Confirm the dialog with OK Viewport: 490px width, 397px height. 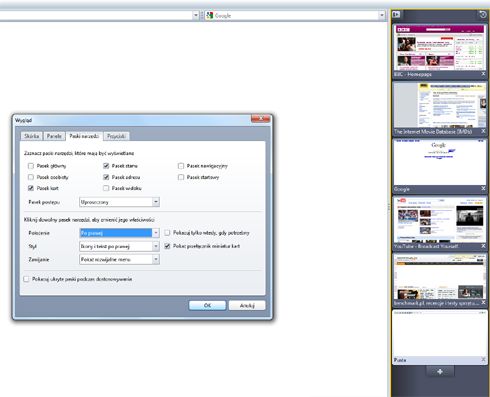207,305
